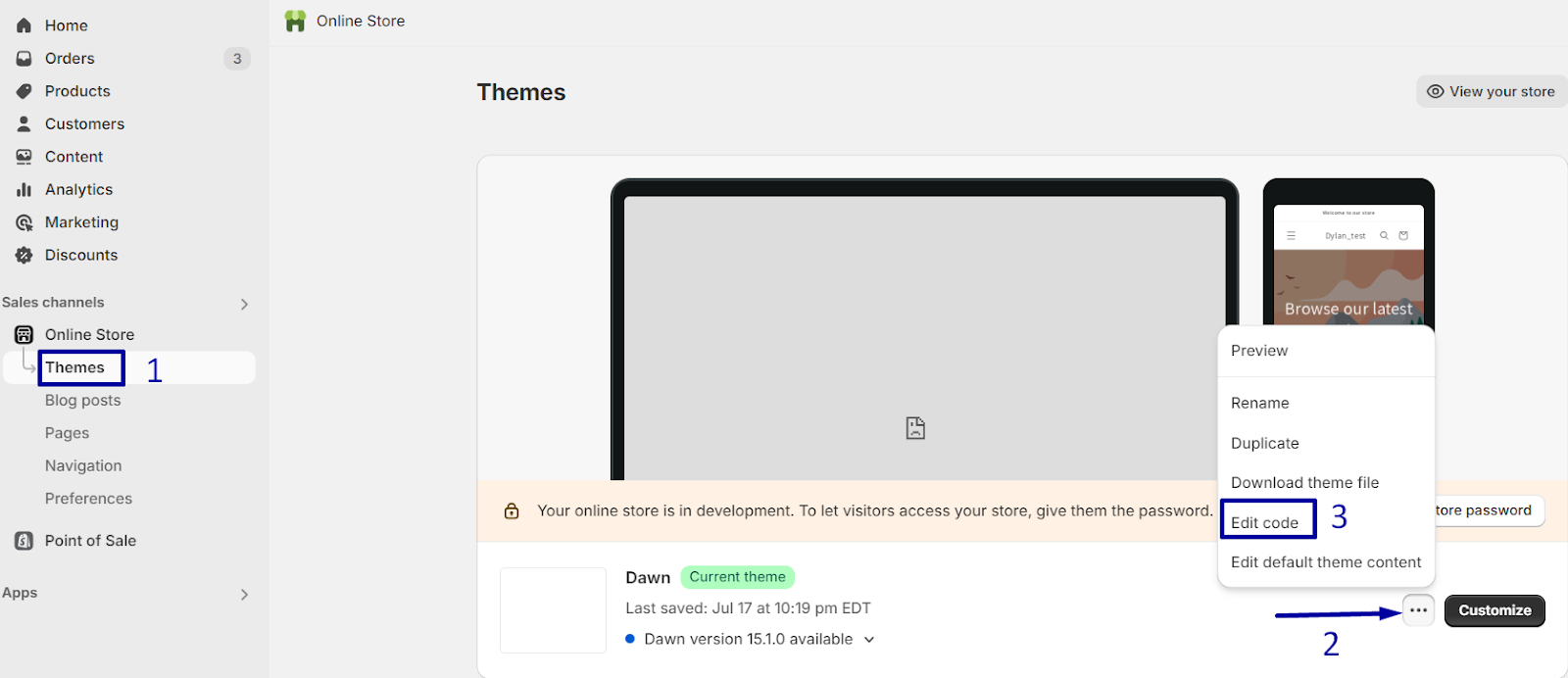Go to Products in the sidebar
1568x678 pixels.
(x=77, y=91)
